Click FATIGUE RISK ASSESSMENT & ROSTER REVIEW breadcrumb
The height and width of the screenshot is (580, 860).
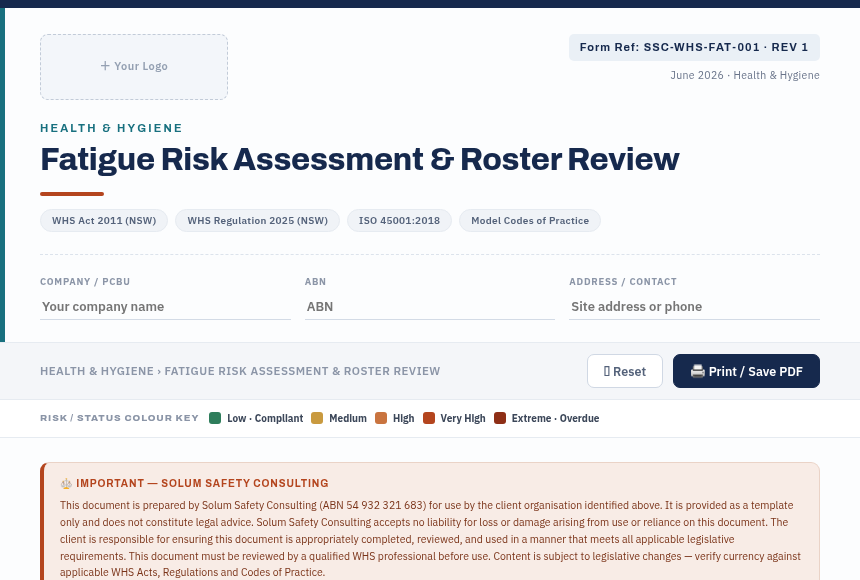click(302, 371)
